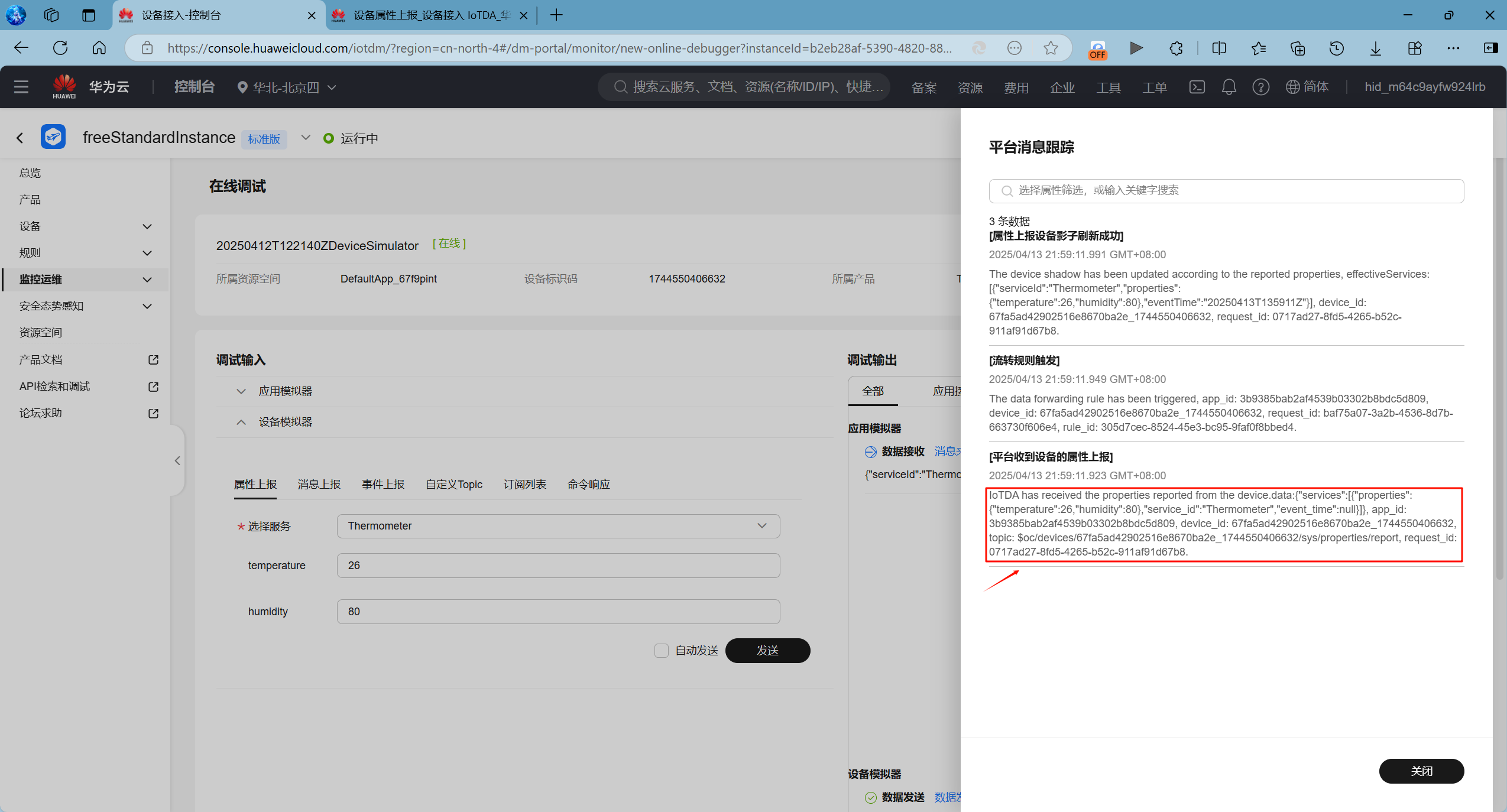Open the help question mark icon

[x=1260, y=87]
